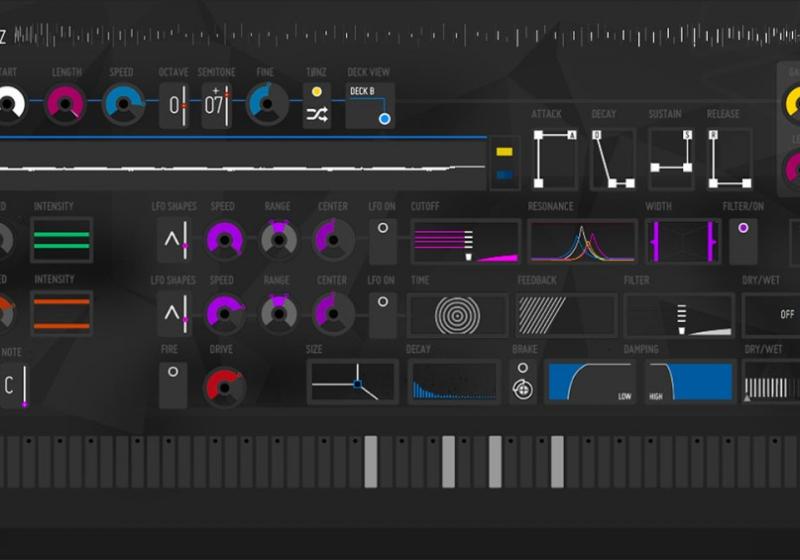Select the RELEASE envelope shape box

click(729, 159)
